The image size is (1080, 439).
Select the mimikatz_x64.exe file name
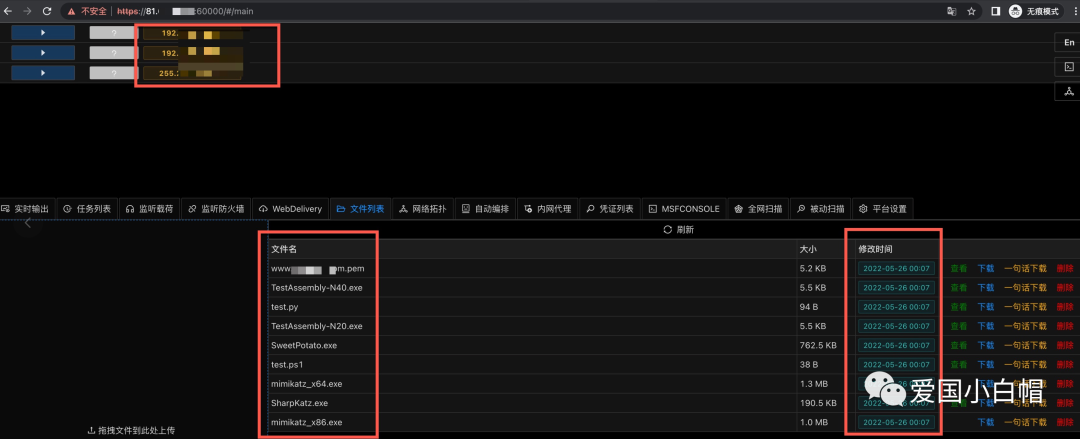pos(307,384)
